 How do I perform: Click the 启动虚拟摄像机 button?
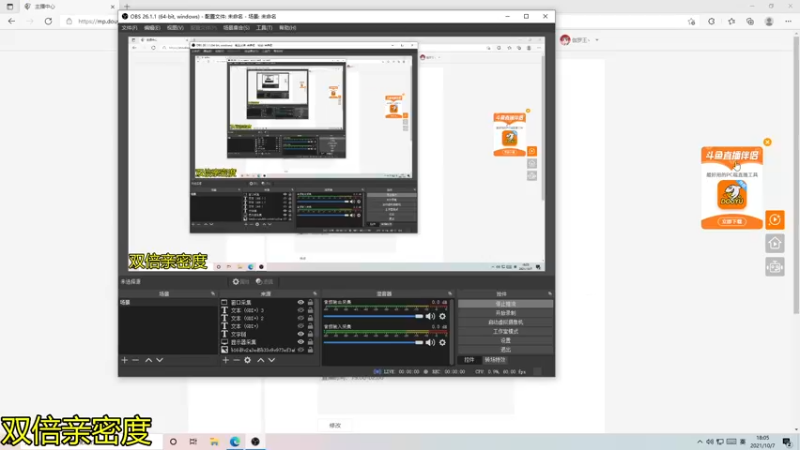505,322
